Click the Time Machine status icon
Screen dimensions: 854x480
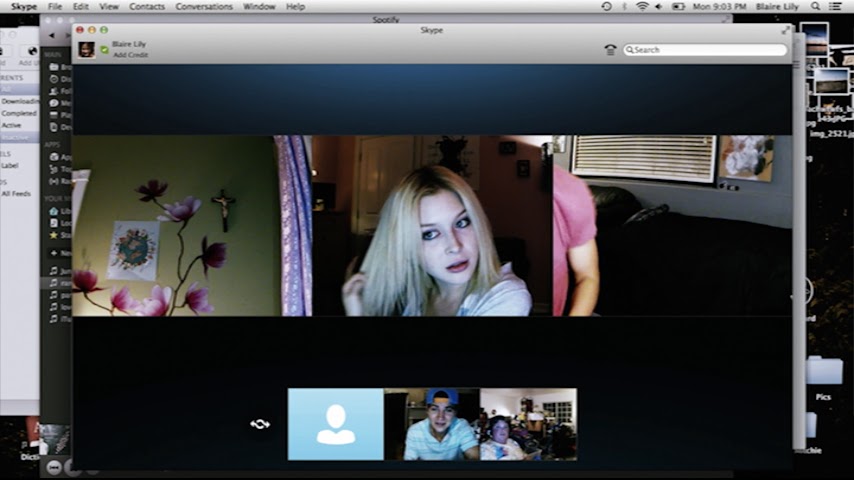click(606, 6)
